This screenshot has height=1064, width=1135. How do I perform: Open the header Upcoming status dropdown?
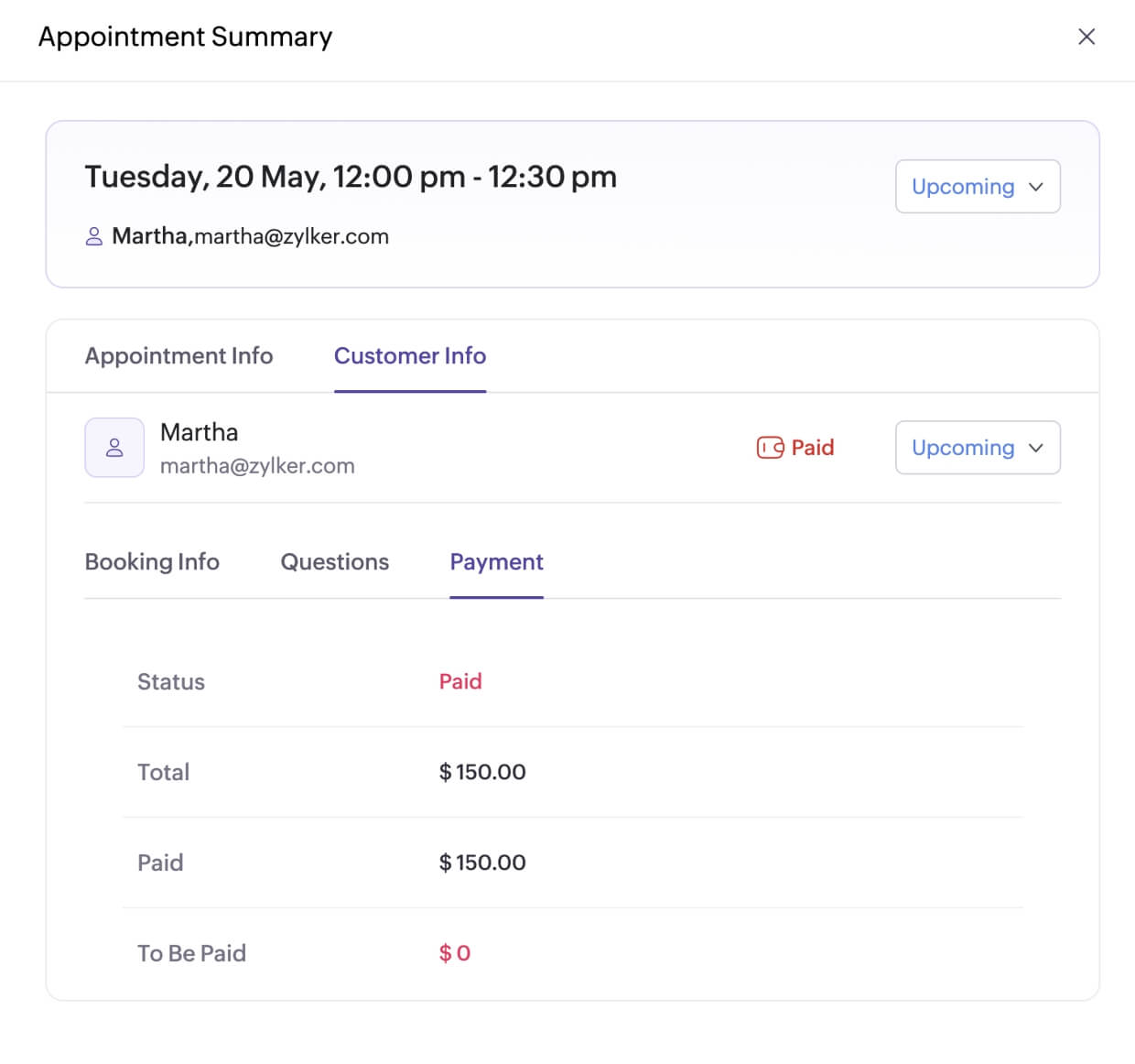click(977, 187)
